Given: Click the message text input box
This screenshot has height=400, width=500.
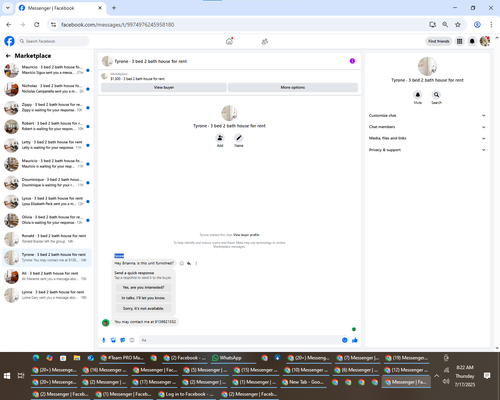Looking at the screenshot, I should pyautogui.click(x=240, y=340).
